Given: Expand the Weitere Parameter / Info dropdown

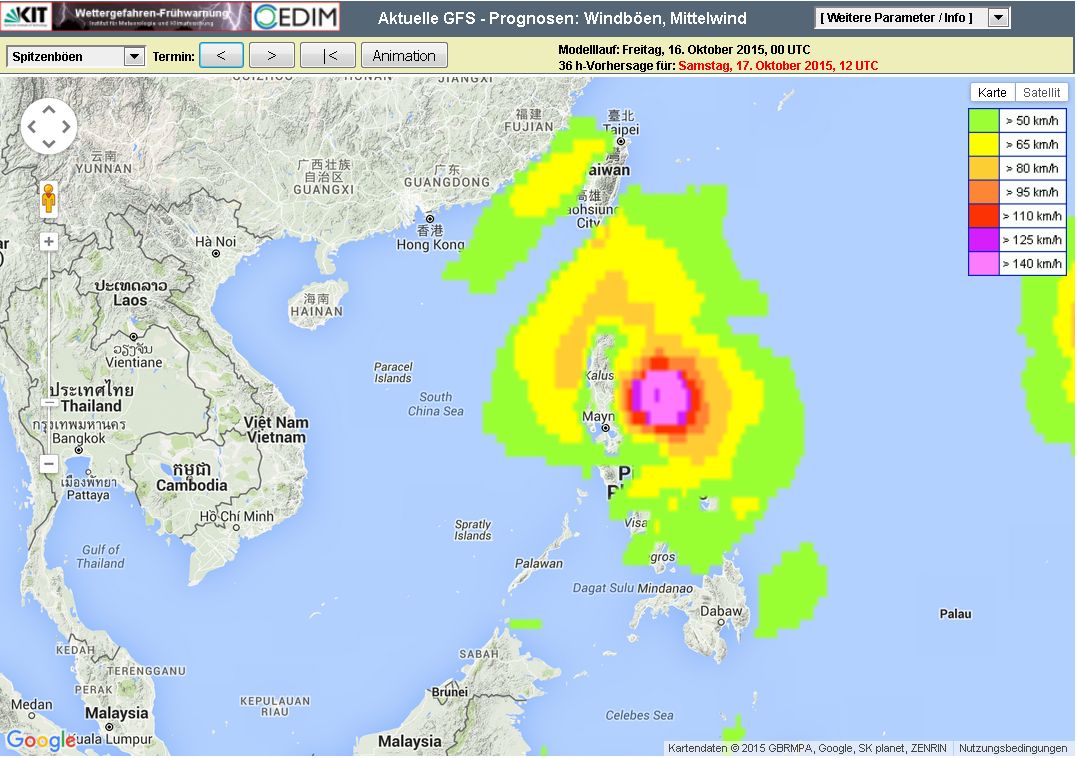Looking at the screenshot, I should click(912, 18).
